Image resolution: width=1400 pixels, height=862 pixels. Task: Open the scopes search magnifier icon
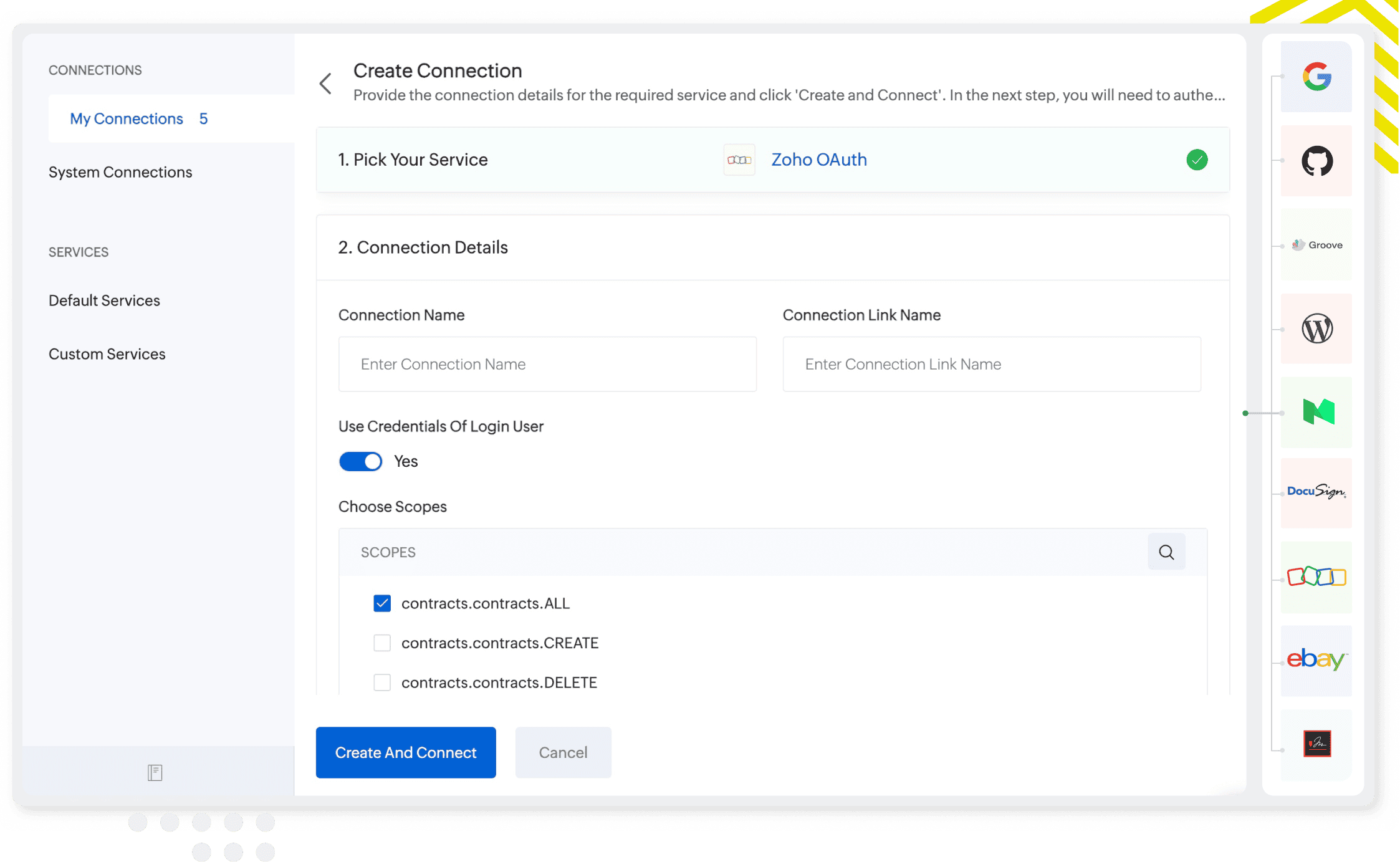[x=1166, y=552]
